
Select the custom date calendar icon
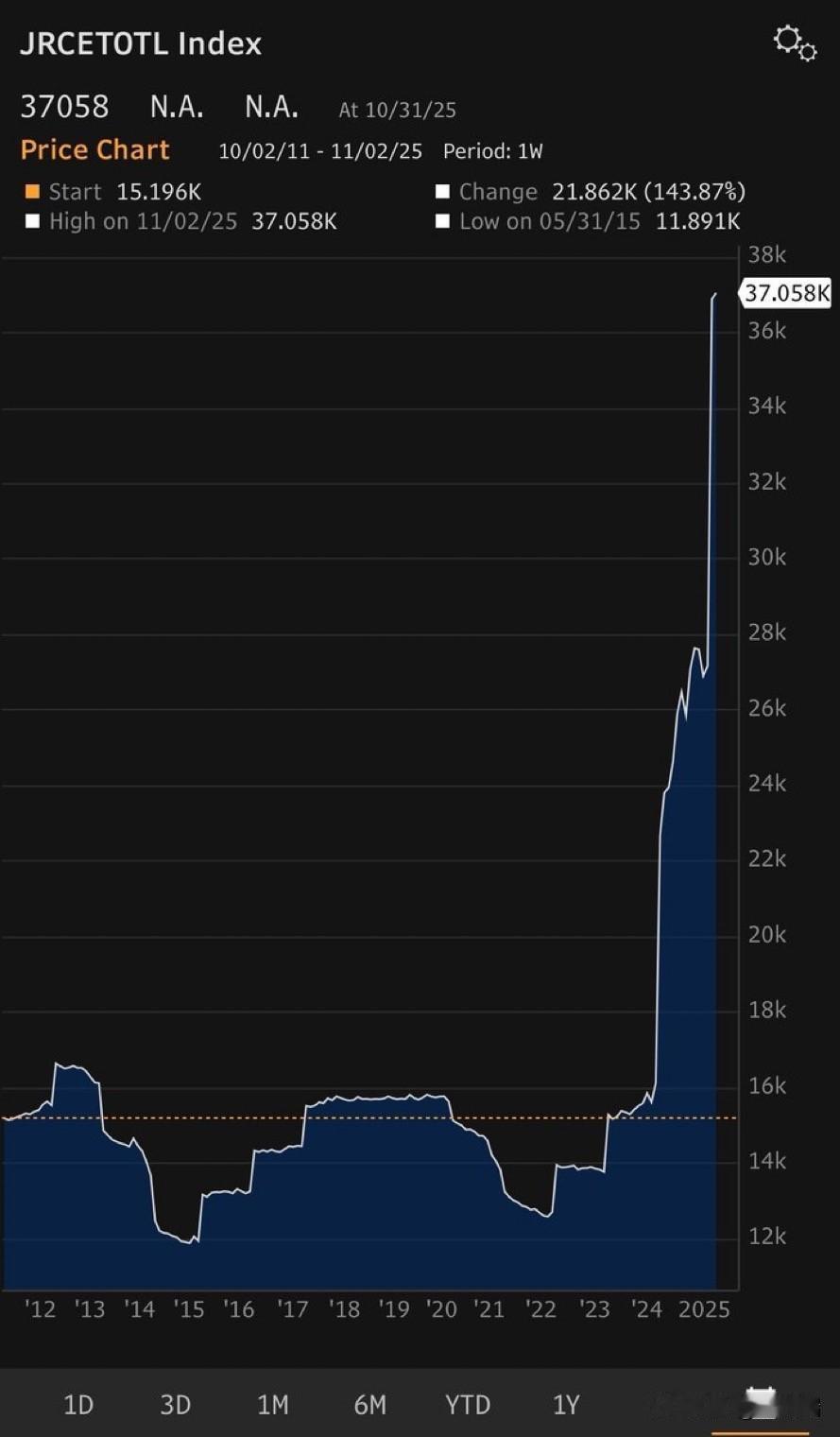pos(761,1403)
